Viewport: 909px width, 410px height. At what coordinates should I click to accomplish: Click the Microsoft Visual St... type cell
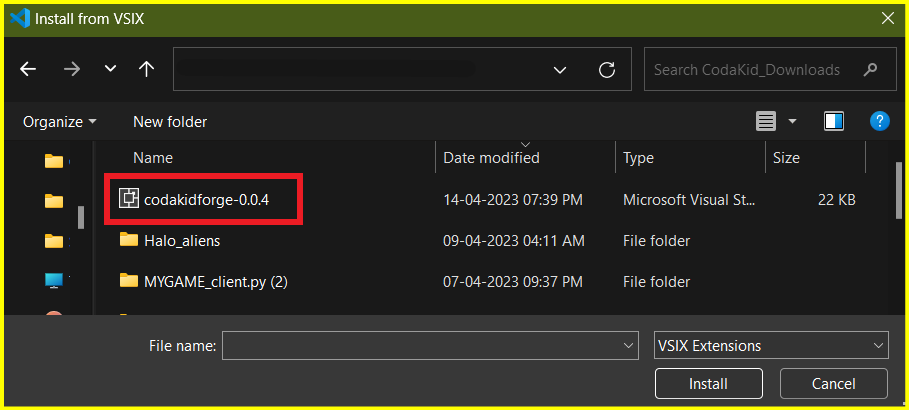(689, 200)
